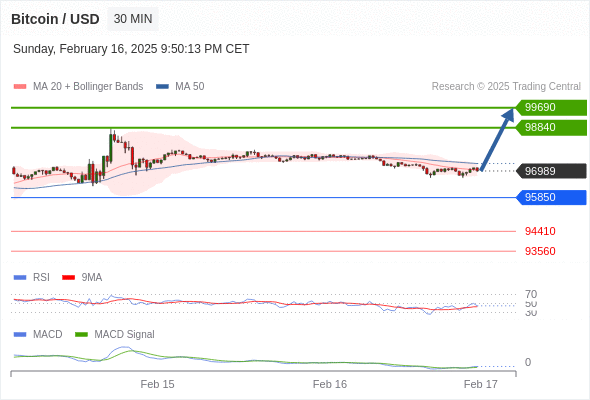
Task: Click the MA 20 + Bollinger Bands swatch
Action: [20, 87]
